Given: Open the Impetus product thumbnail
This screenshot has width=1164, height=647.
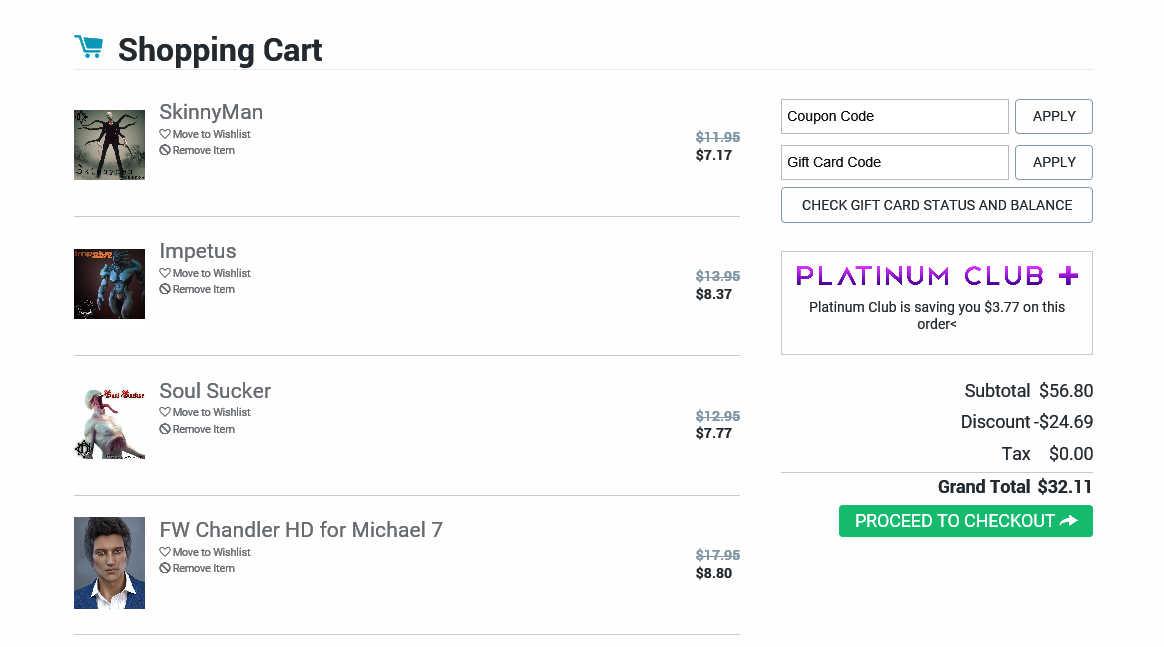Looking at the screenshot, I should [109, 284].
